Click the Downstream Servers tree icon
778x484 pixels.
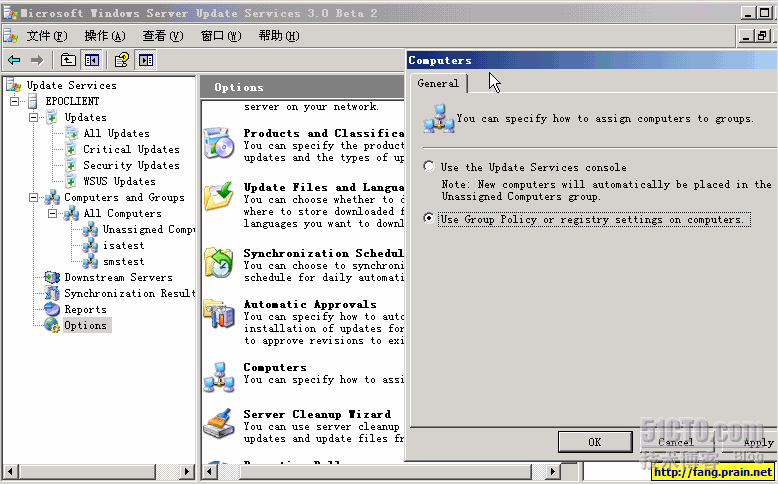[52, 277]
